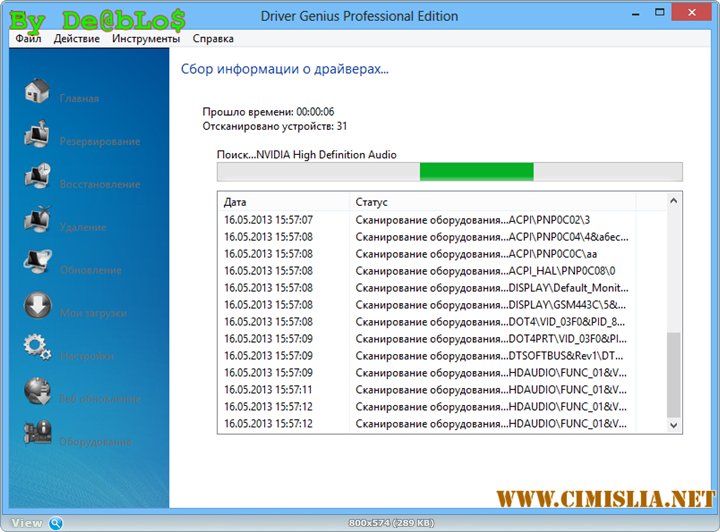Click the log list scrollbar up arrow
Screen dimensions: 720x532
[x=673, y=202]
